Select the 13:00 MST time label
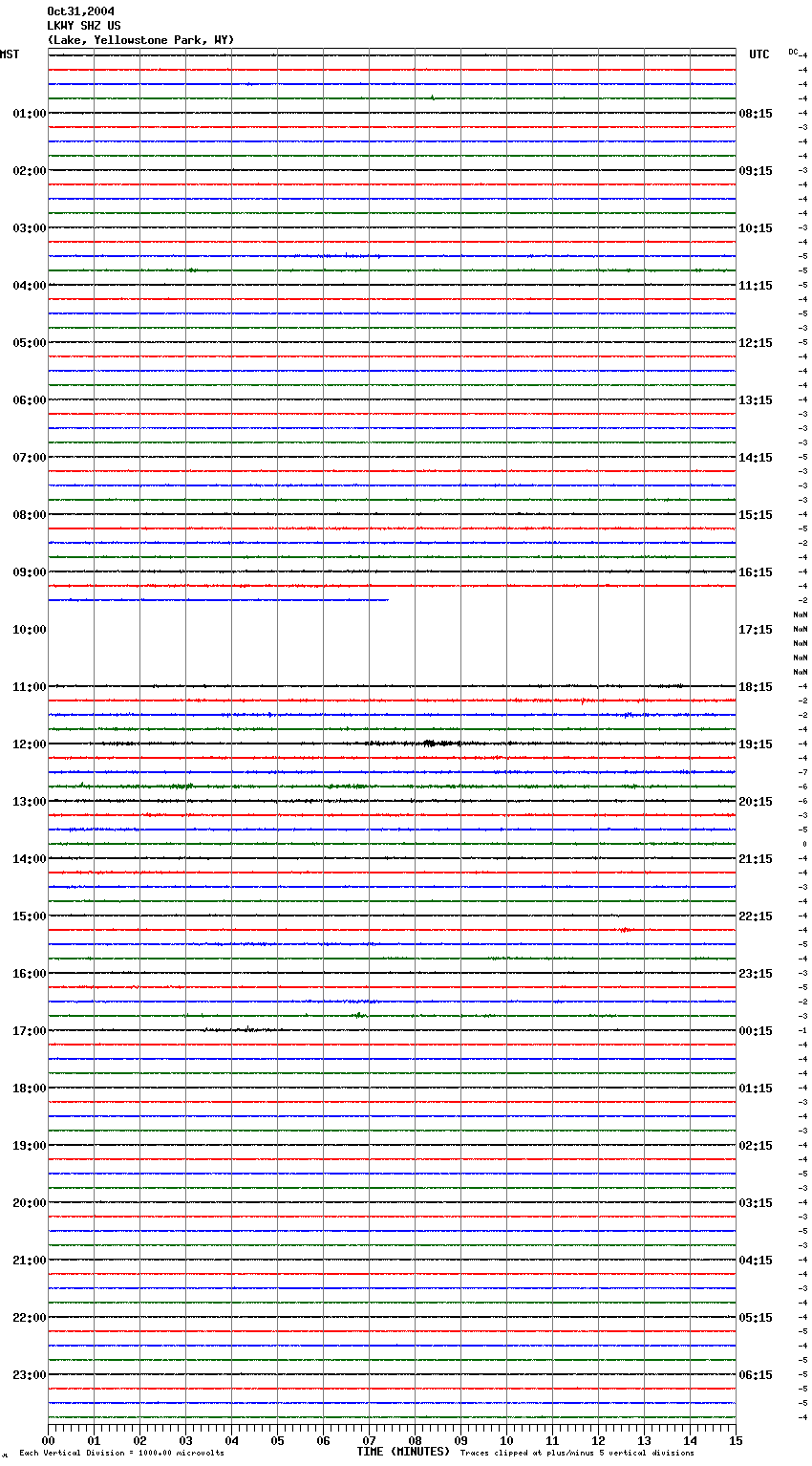This screenshot has width=812, height=1466. click(x=30, y=802)
